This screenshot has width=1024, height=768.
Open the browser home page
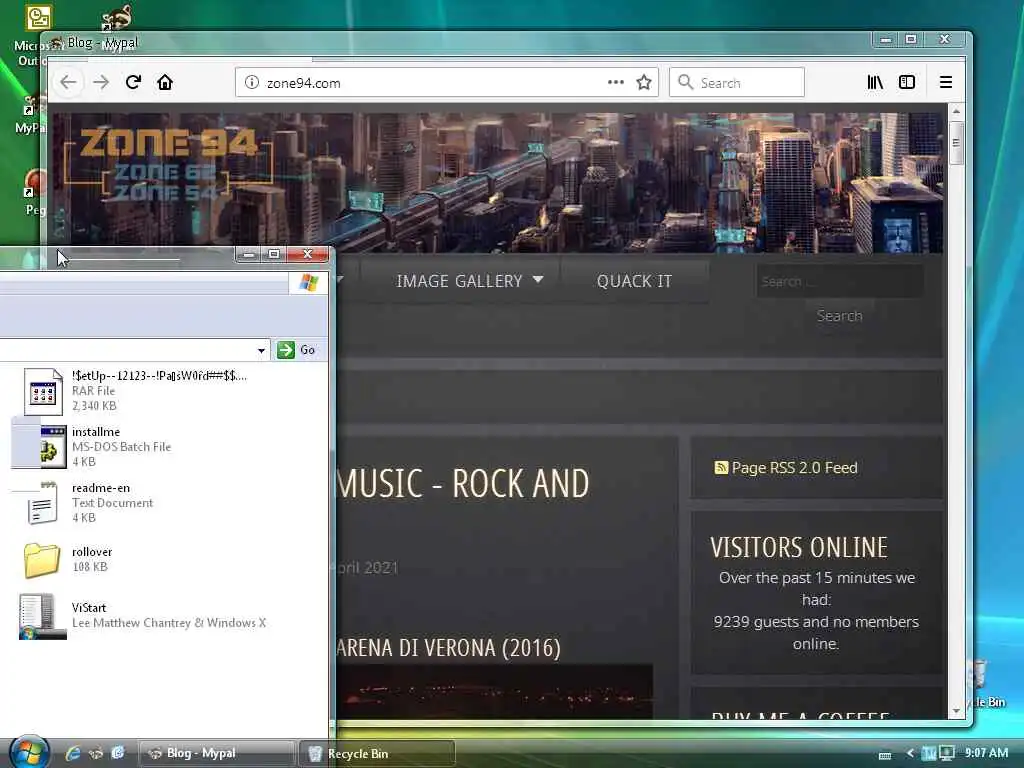(x=165, y=82)
